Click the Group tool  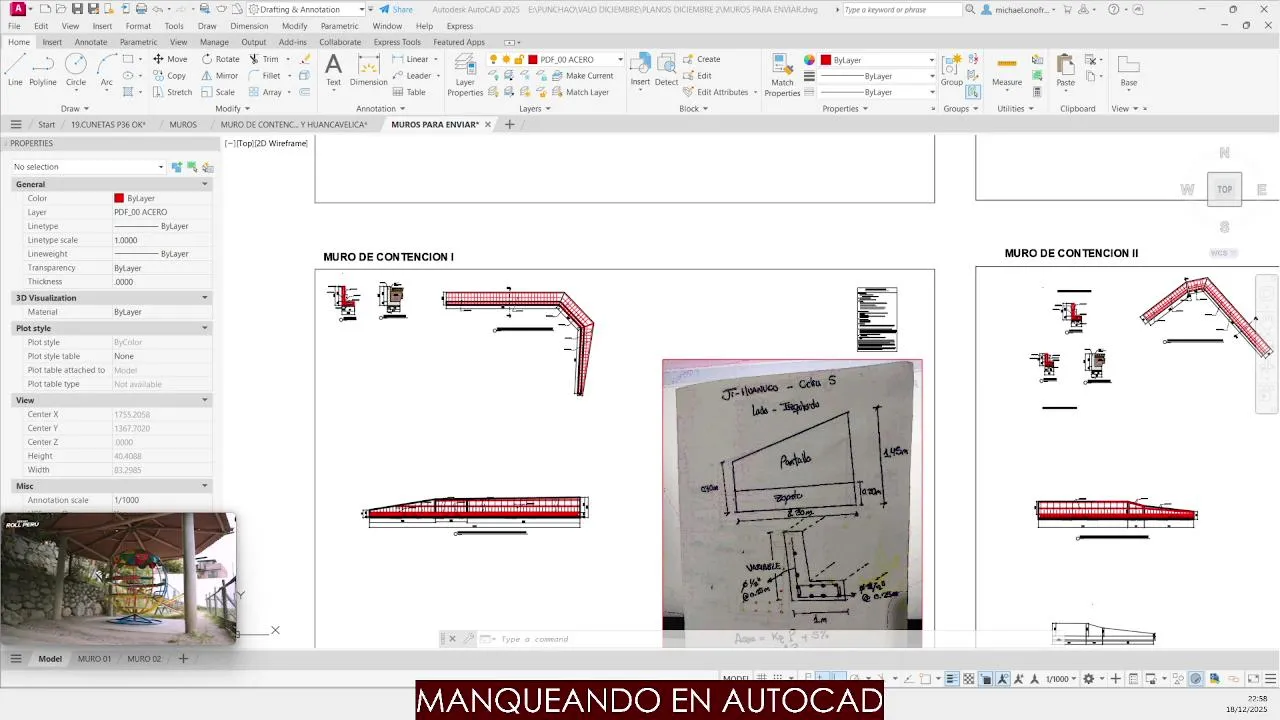pyautogui.click(x=951, y=70)
